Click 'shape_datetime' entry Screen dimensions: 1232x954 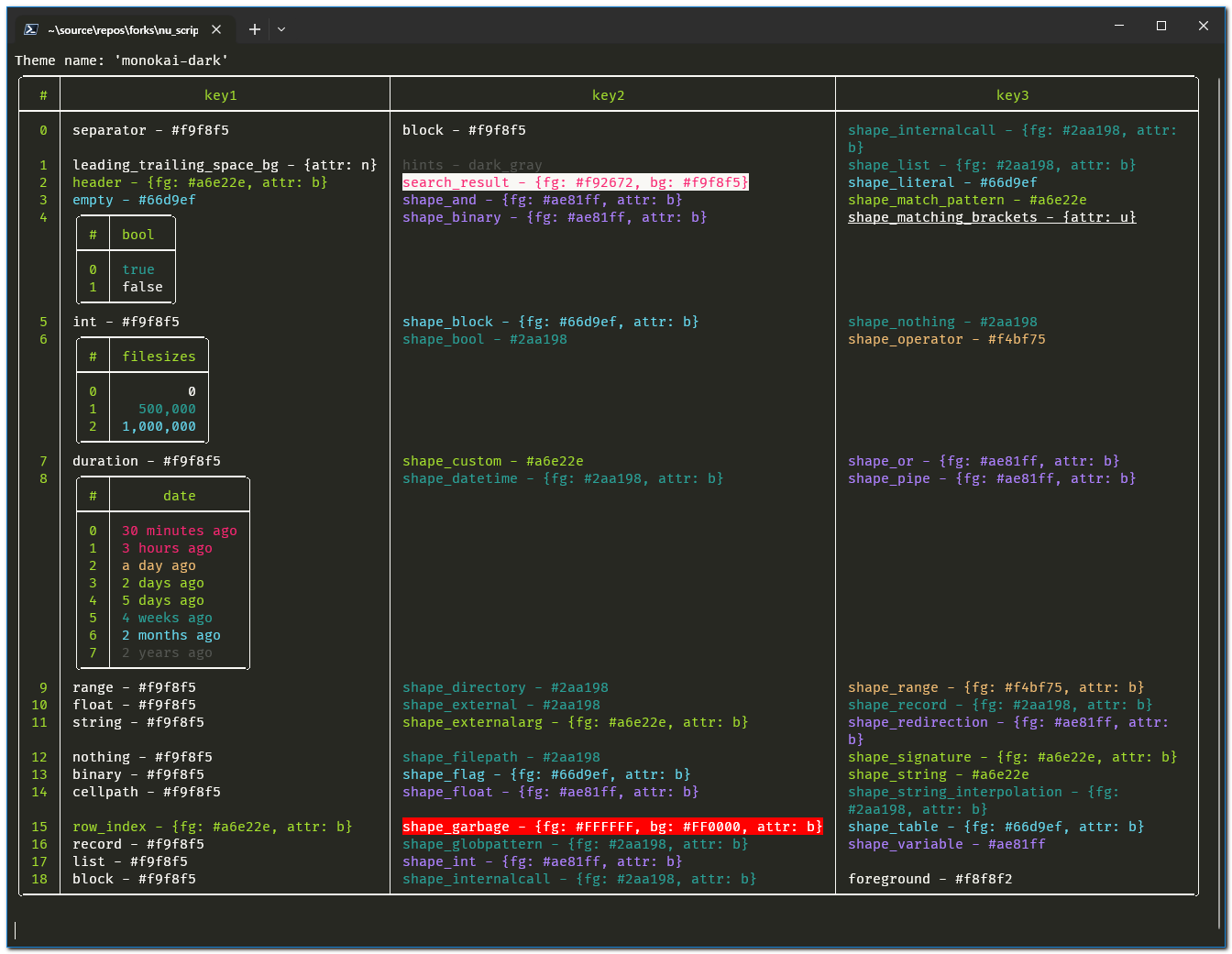point(563,478)
